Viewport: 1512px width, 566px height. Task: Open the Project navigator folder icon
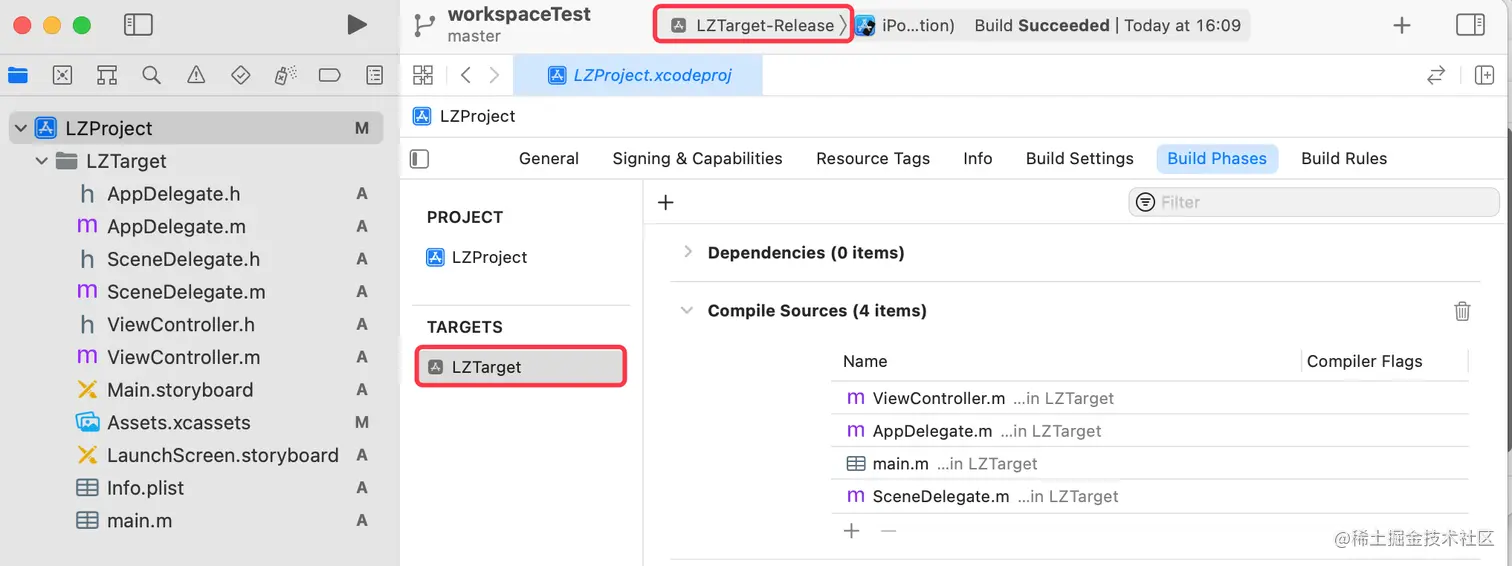(18, 75)
